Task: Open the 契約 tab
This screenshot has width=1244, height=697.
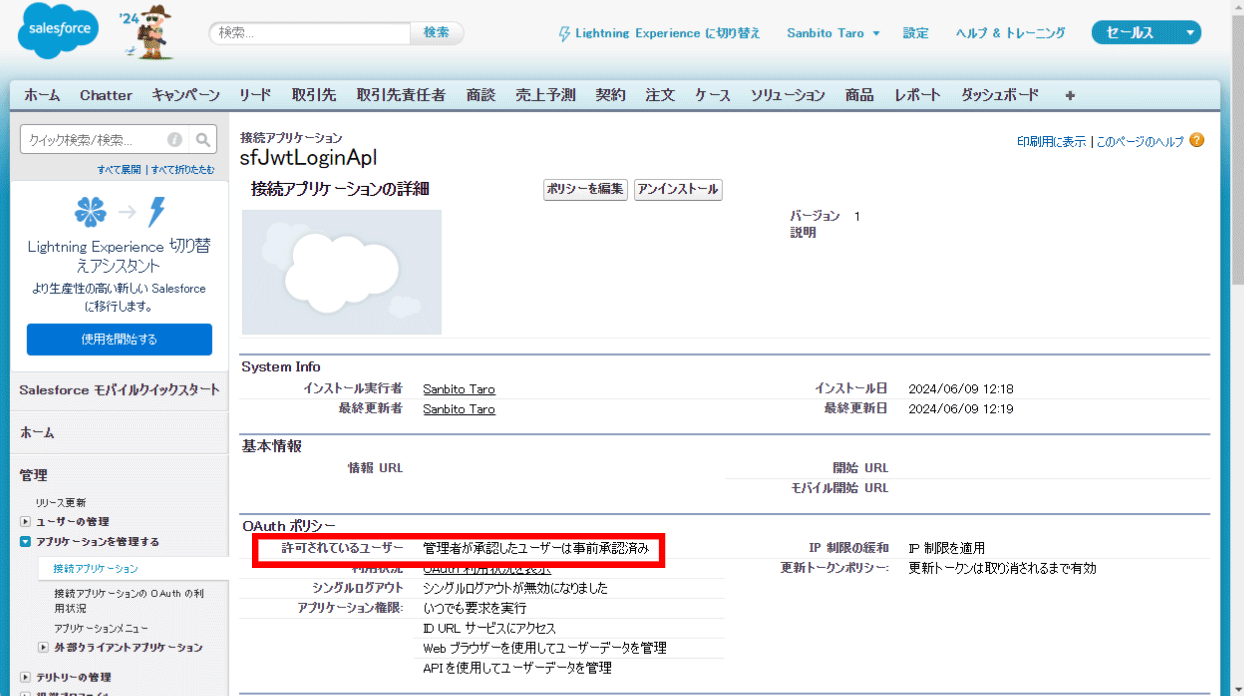Action: (x=610, y=95)
